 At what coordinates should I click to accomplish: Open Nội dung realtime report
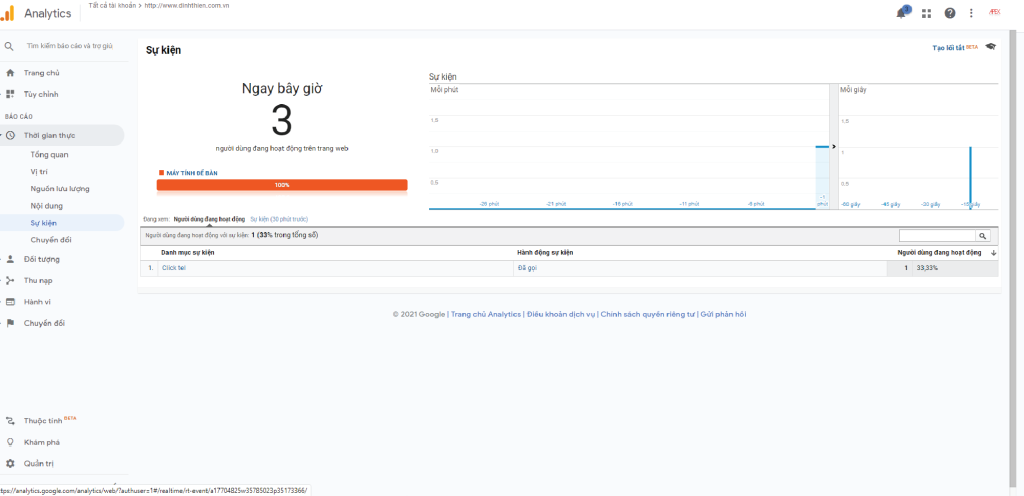(x=46, y=206)
